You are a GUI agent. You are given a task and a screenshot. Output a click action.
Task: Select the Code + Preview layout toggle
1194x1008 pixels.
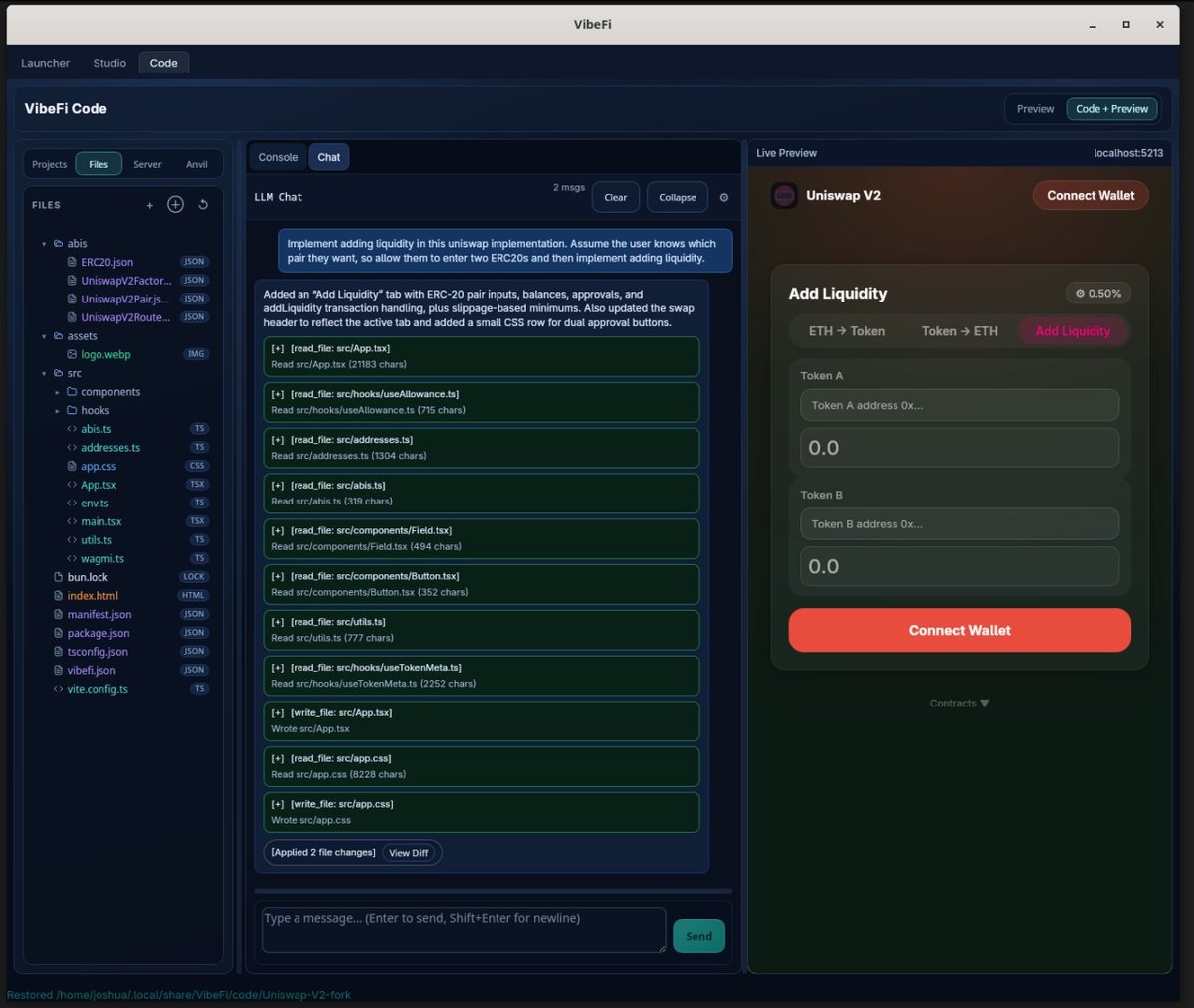point(1111,109)
